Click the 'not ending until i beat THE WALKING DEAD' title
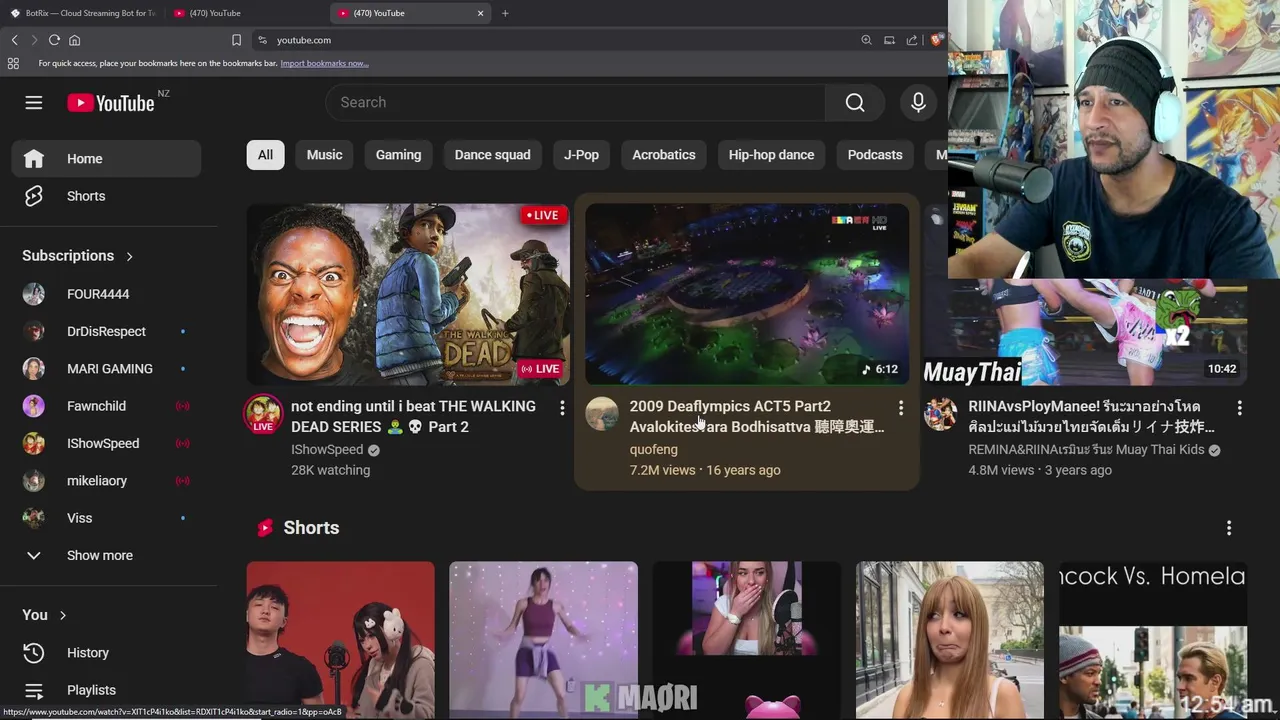Screen dimensions: 1280x720 (x=413, y=416)
